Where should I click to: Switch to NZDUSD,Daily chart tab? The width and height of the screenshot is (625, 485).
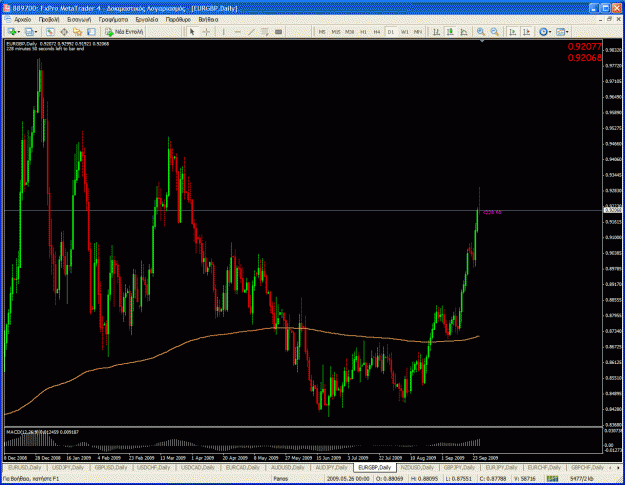click(x=419, y=467)
